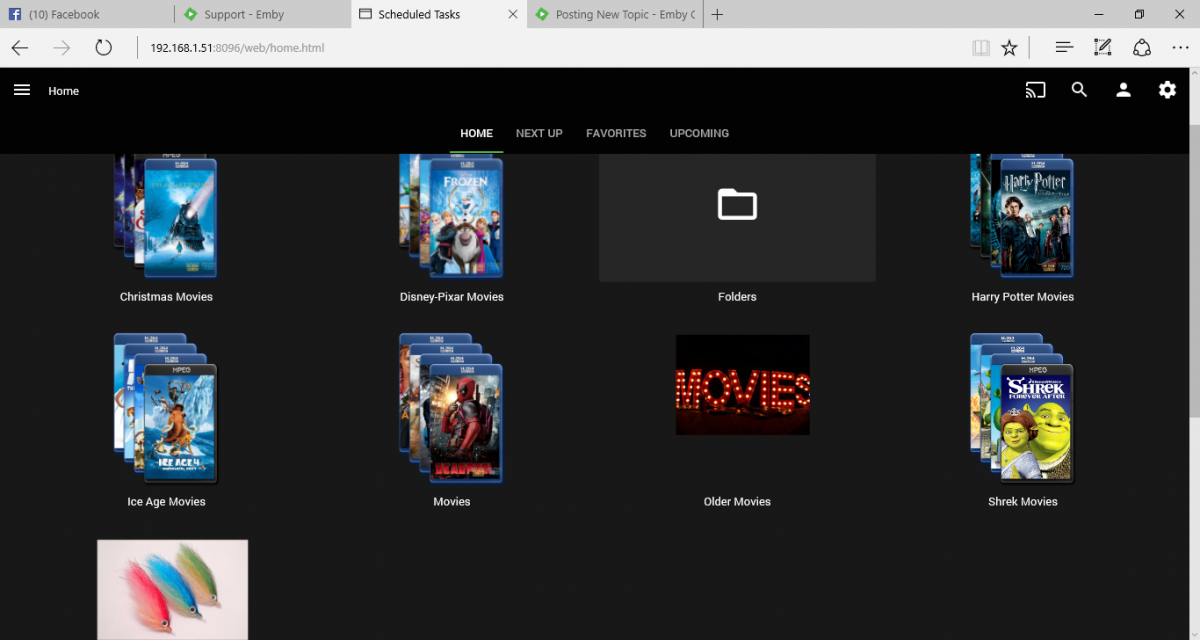Refresh the page with reload icon
Screen dimensions: 1200x640
click(103, 47)
